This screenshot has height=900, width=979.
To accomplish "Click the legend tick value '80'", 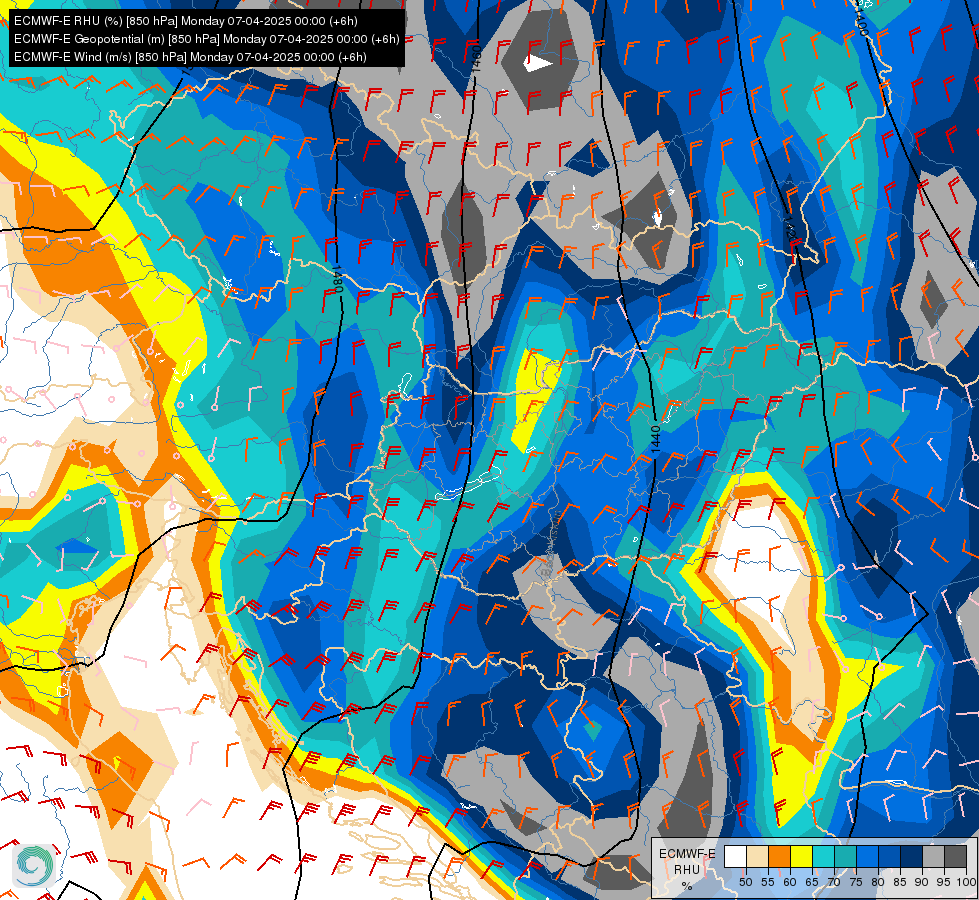I will (878, 882).
